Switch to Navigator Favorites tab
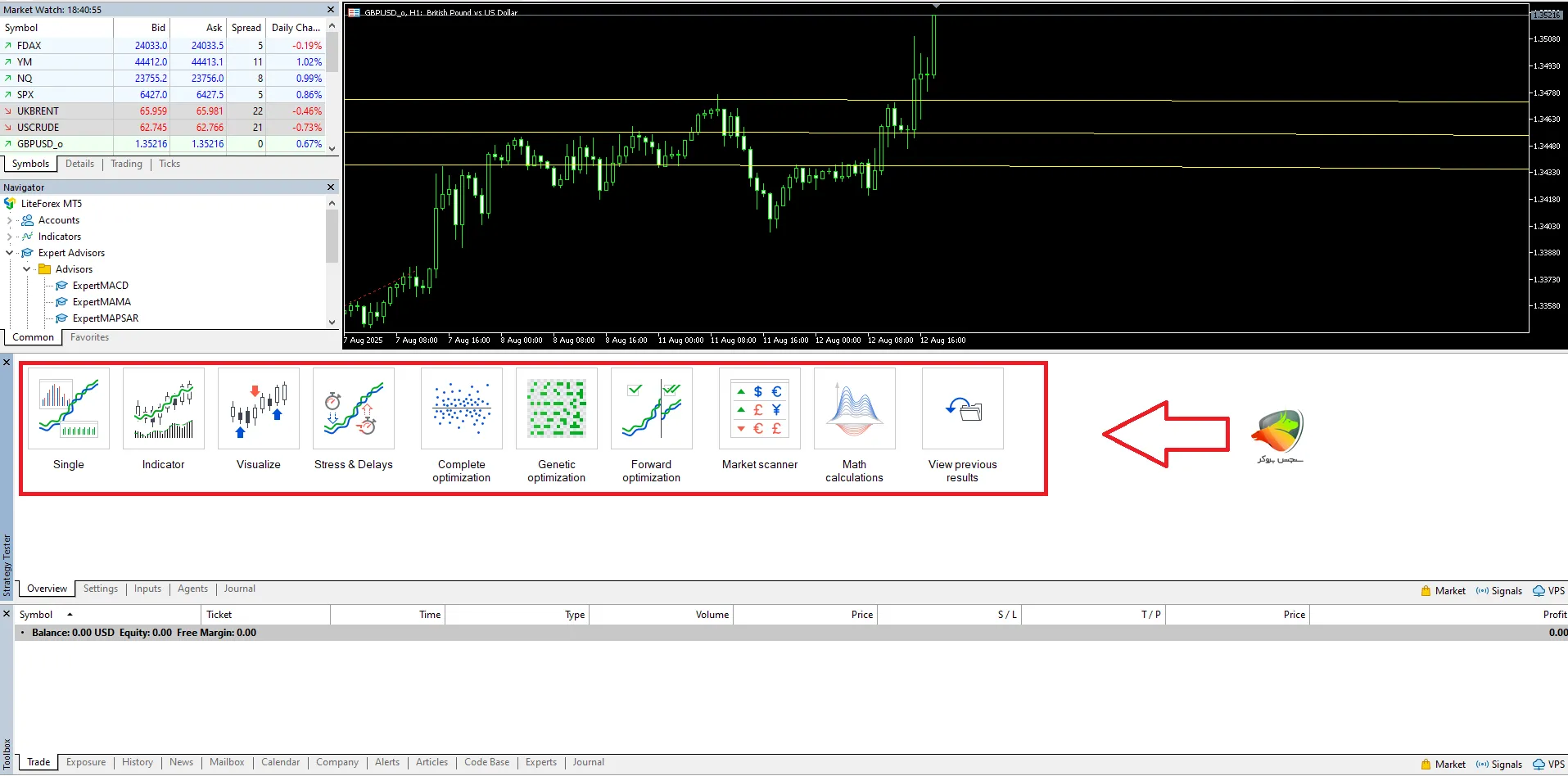 89,337
